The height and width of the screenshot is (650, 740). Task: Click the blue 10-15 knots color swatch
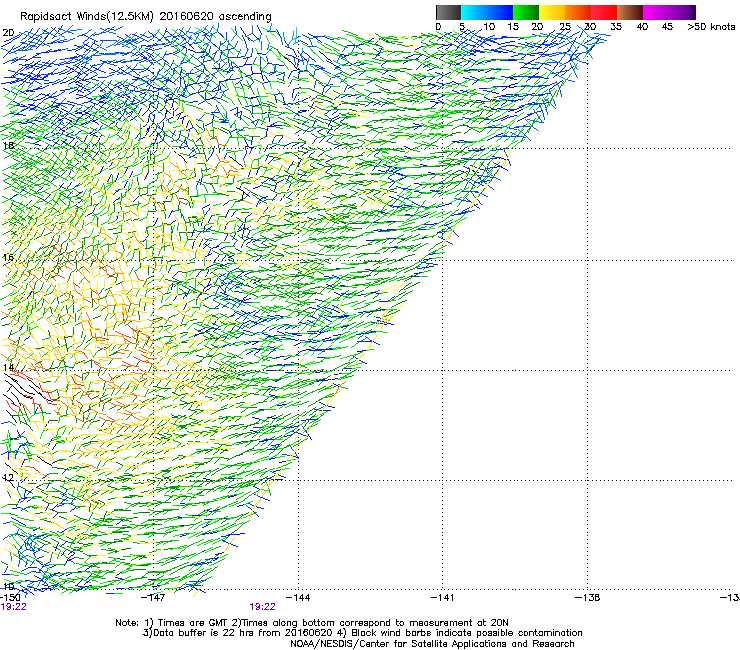[x=500, y=12]
